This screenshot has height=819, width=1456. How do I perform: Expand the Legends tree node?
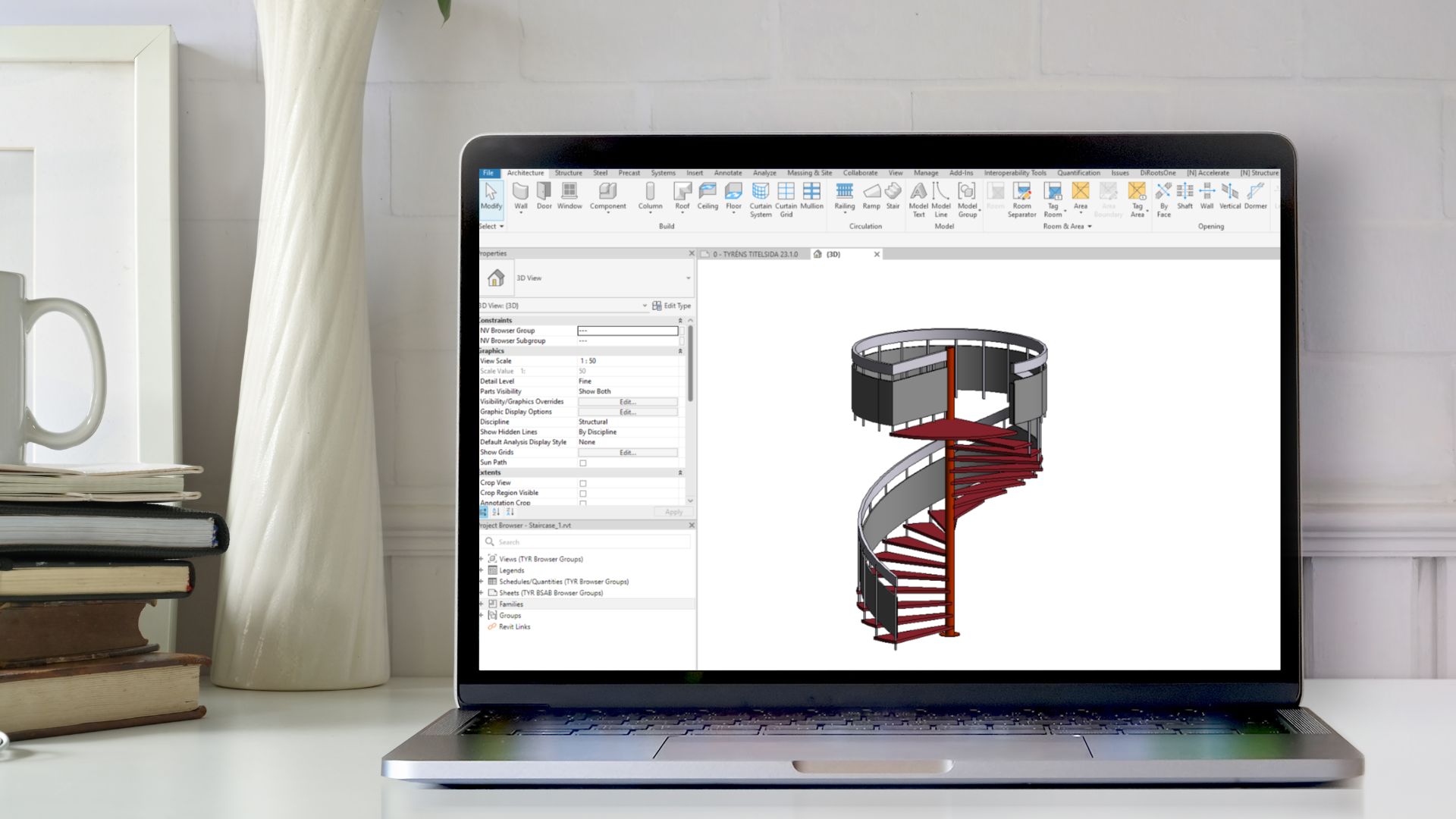point(482,570)
